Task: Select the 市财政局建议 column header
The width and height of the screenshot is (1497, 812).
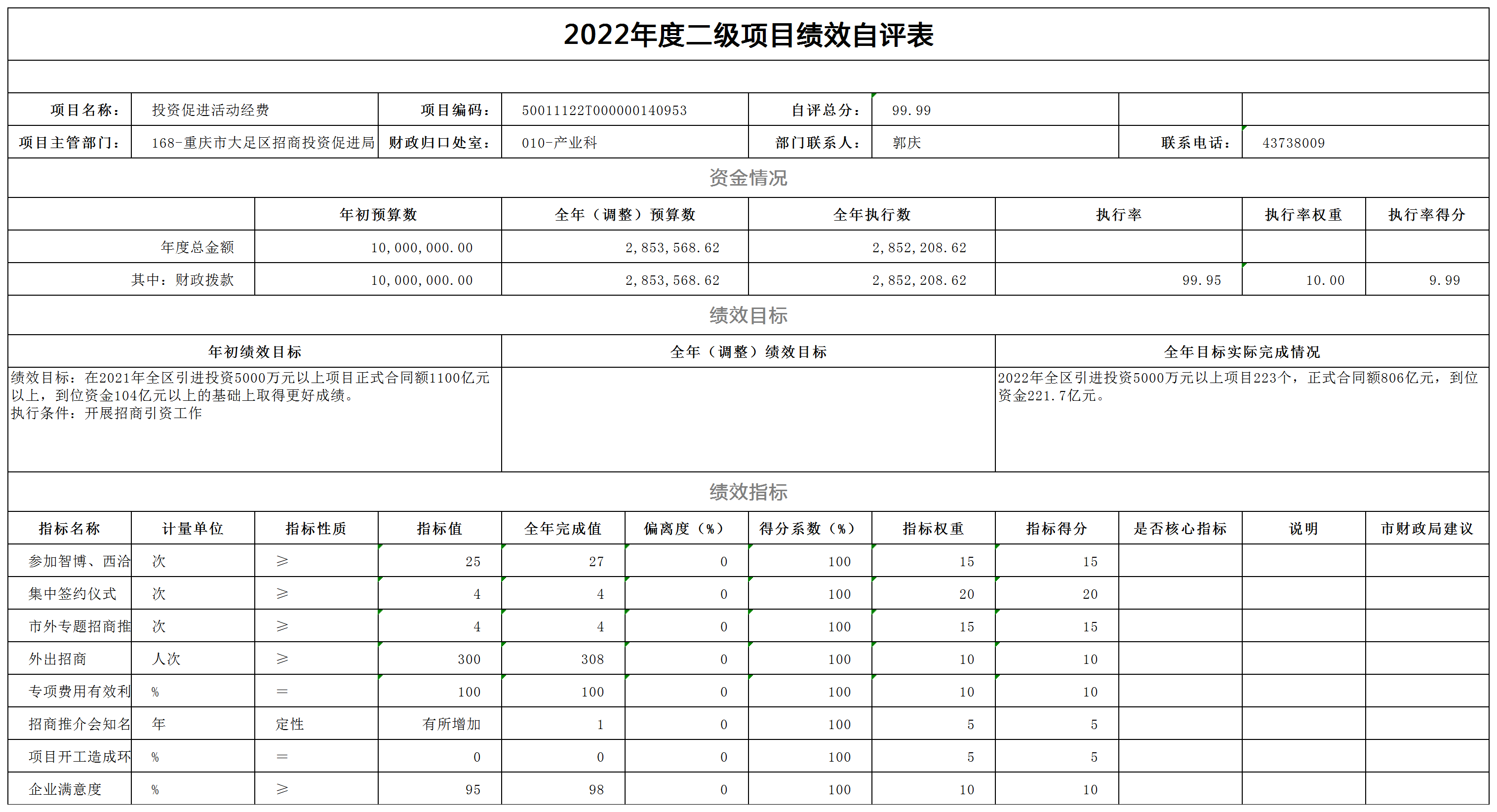Action: [x=1427, y=528]
